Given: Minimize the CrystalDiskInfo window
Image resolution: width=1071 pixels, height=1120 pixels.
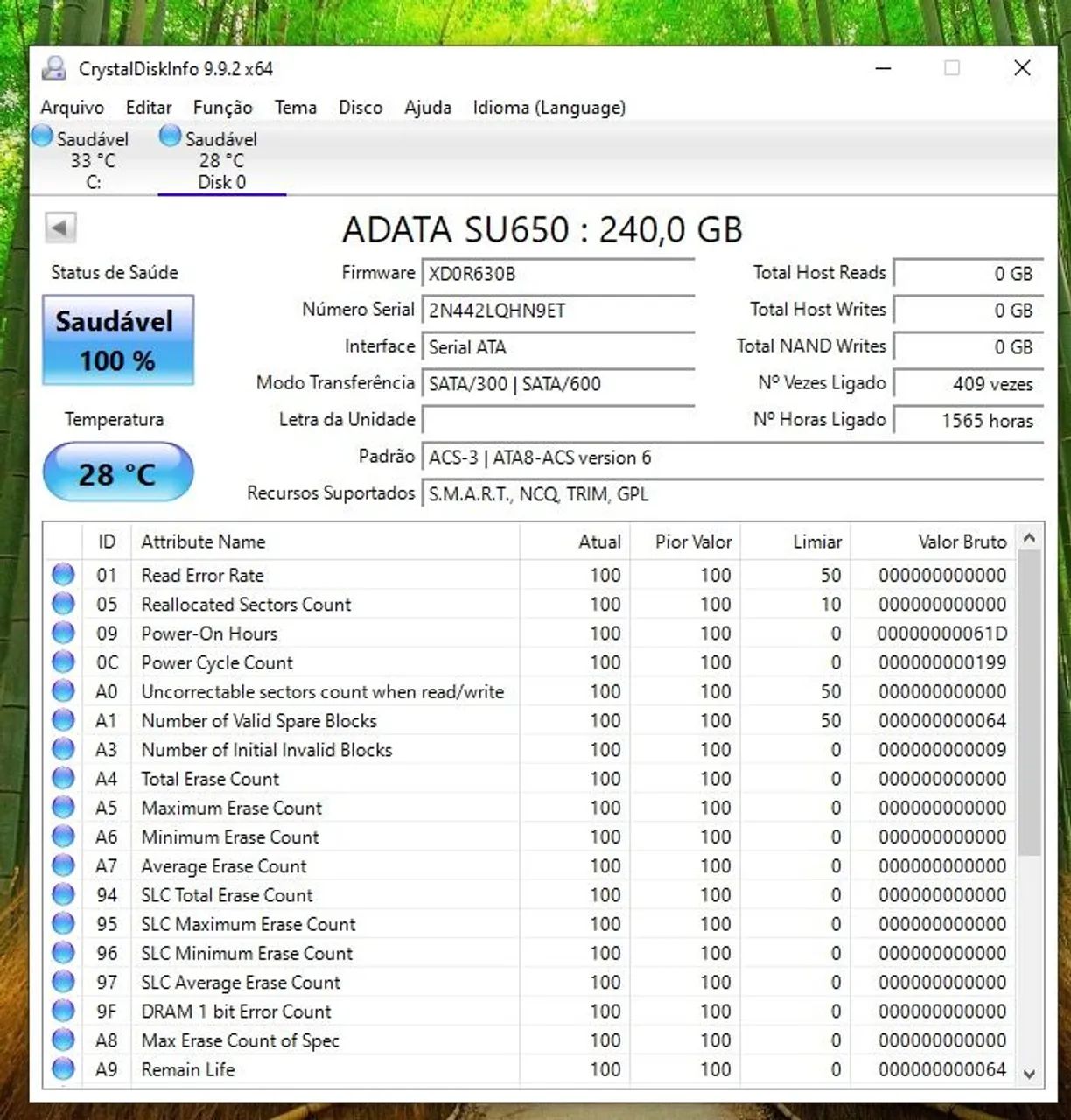Looking at the screenshot, I should 884,68.
